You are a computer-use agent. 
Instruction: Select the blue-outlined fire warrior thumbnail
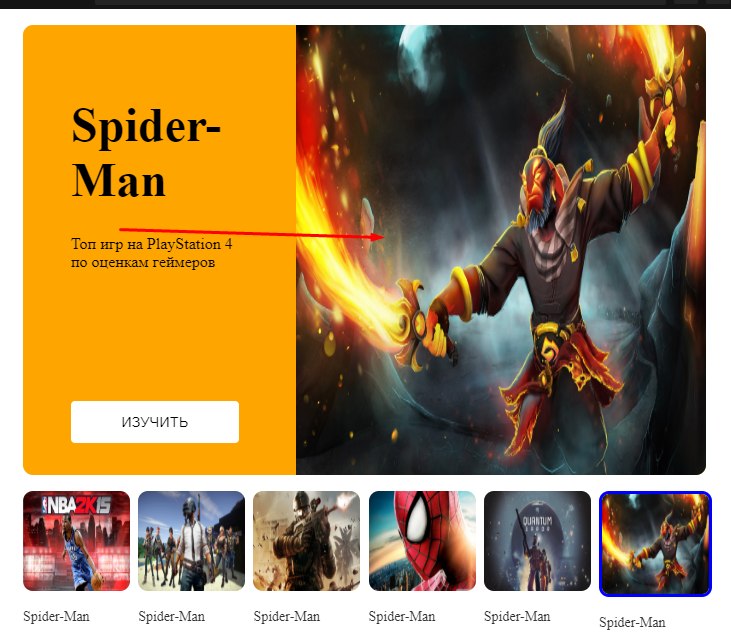pyautogui.click(x=655, y=544)
